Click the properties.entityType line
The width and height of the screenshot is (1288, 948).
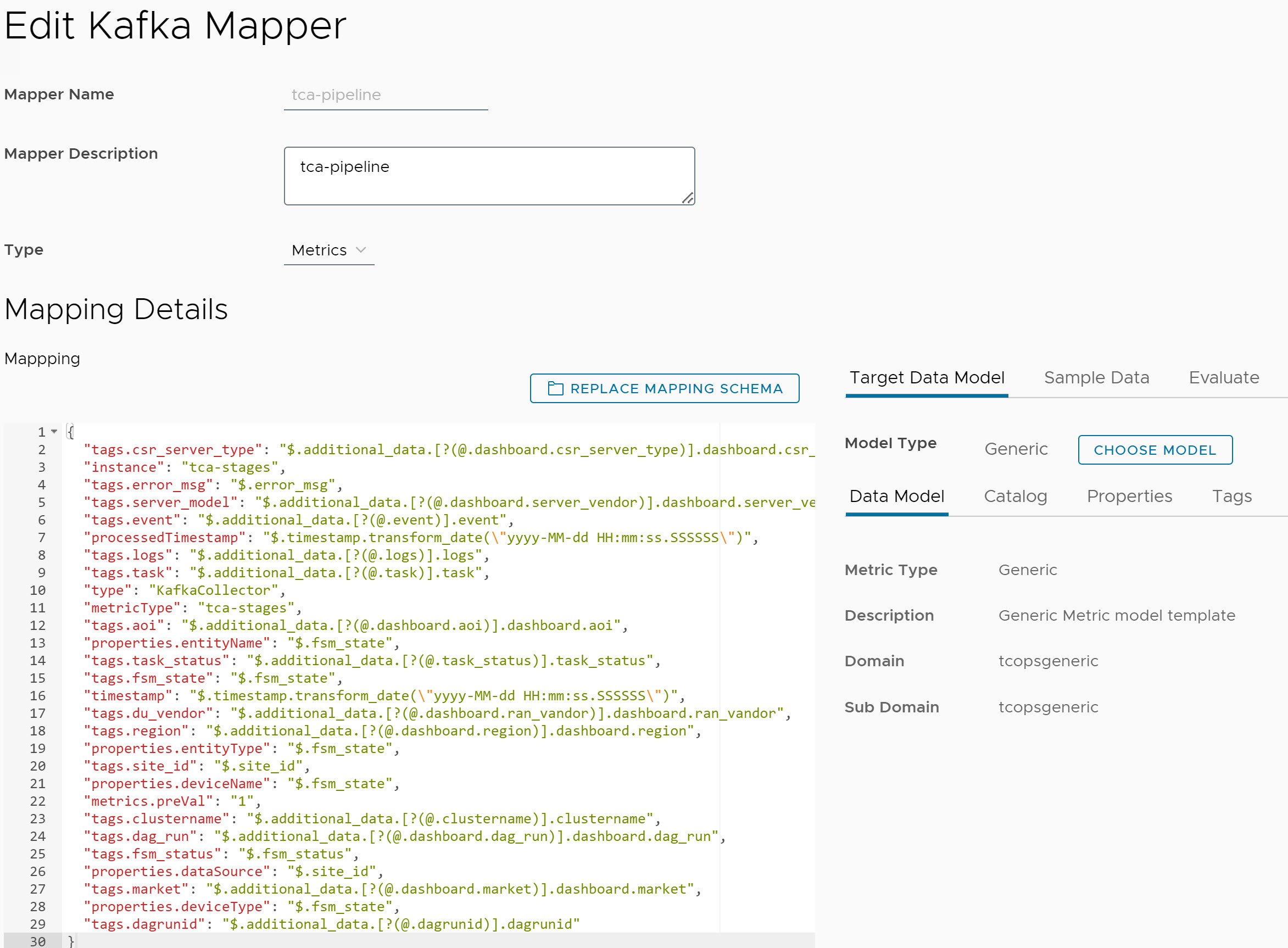[x=242, y=748]
